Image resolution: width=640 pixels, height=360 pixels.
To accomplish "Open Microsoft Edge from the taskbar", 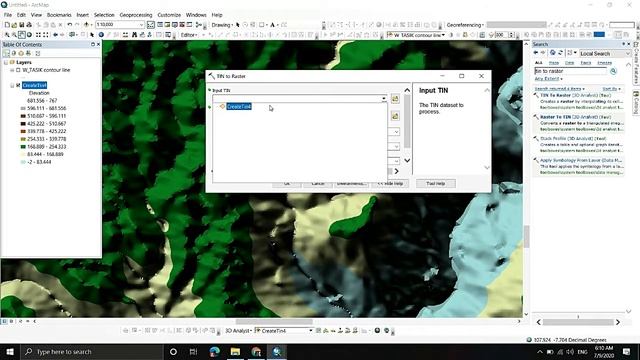I will pos(215,351).
